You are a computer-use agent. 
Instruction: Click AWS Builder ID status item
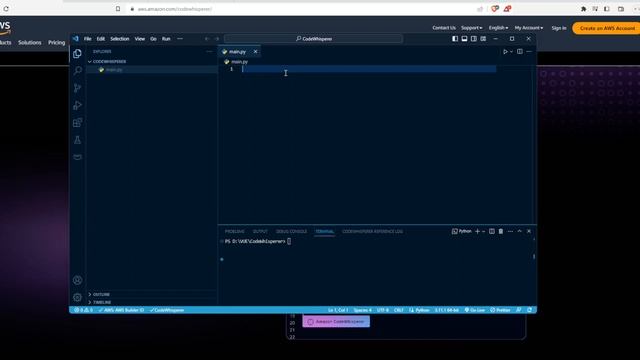coord(121,310)
